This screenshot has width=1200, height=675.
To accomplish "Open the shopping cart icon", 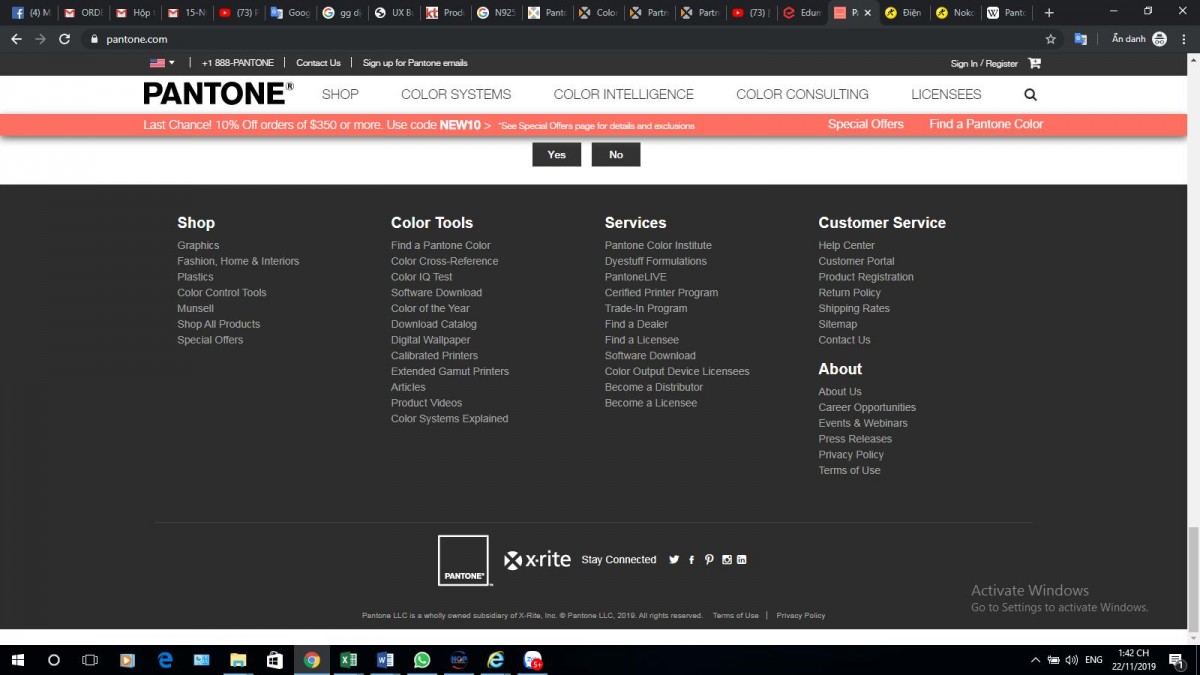I will pyautogui.click(x=1034, y=63).
